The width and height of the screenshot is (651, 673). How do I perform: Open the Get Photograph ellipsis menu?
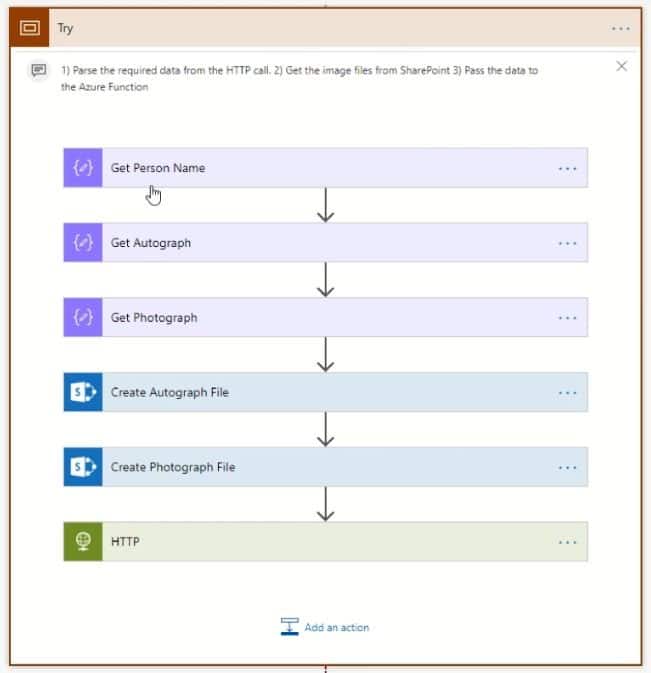pos(567,318)
